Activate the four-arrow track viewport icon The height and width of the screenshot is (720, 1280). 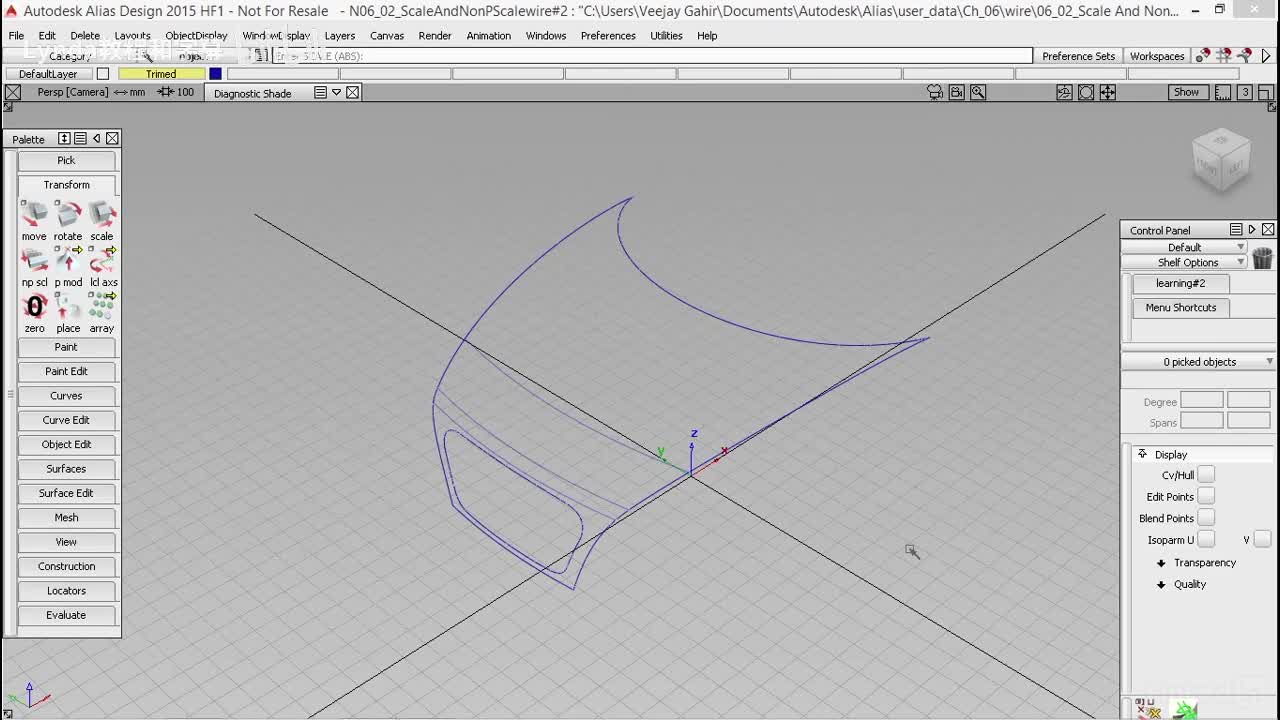(x=1108, y=92)
